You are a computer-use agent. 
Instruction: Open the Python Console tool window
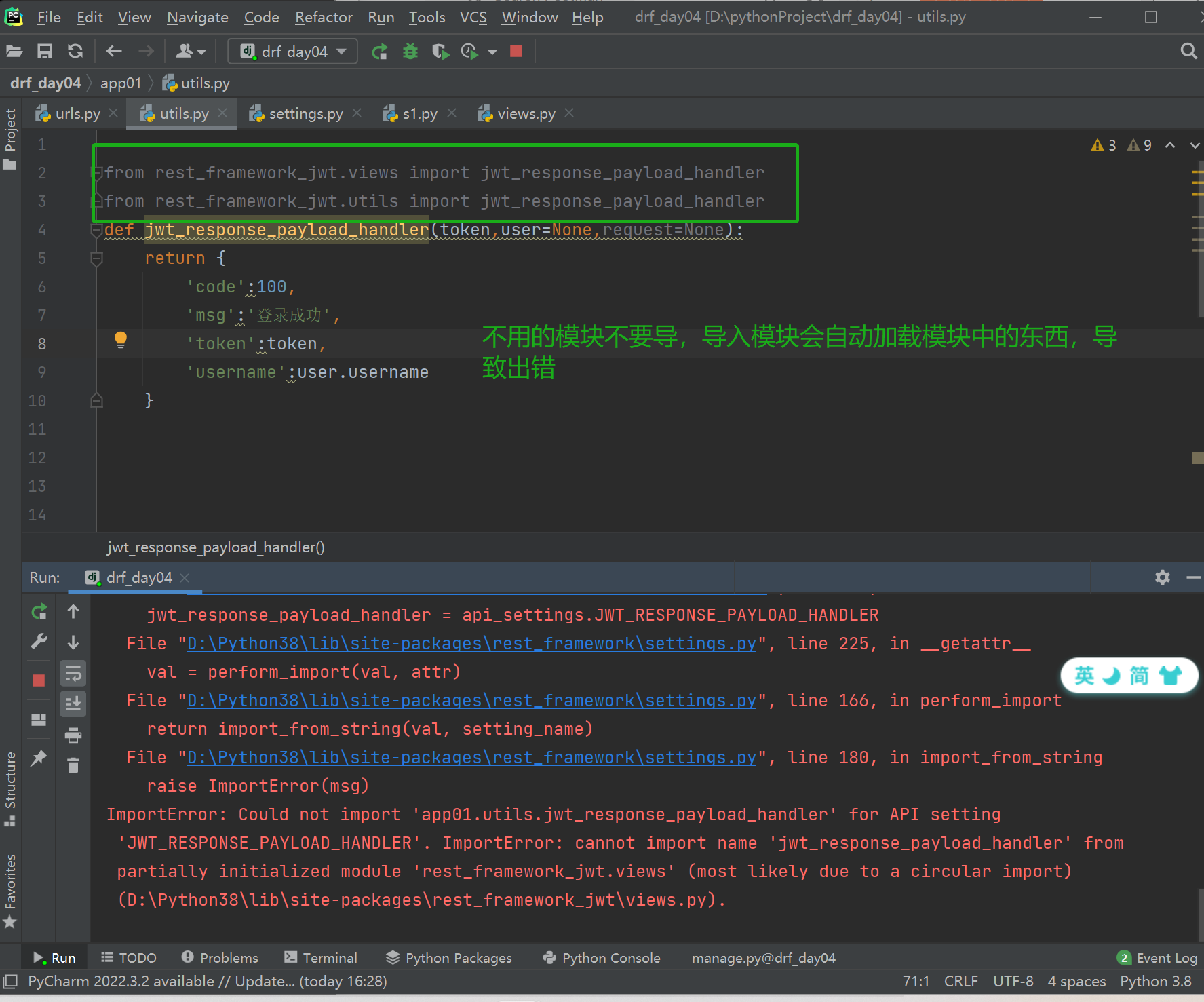tap(602, 957)
